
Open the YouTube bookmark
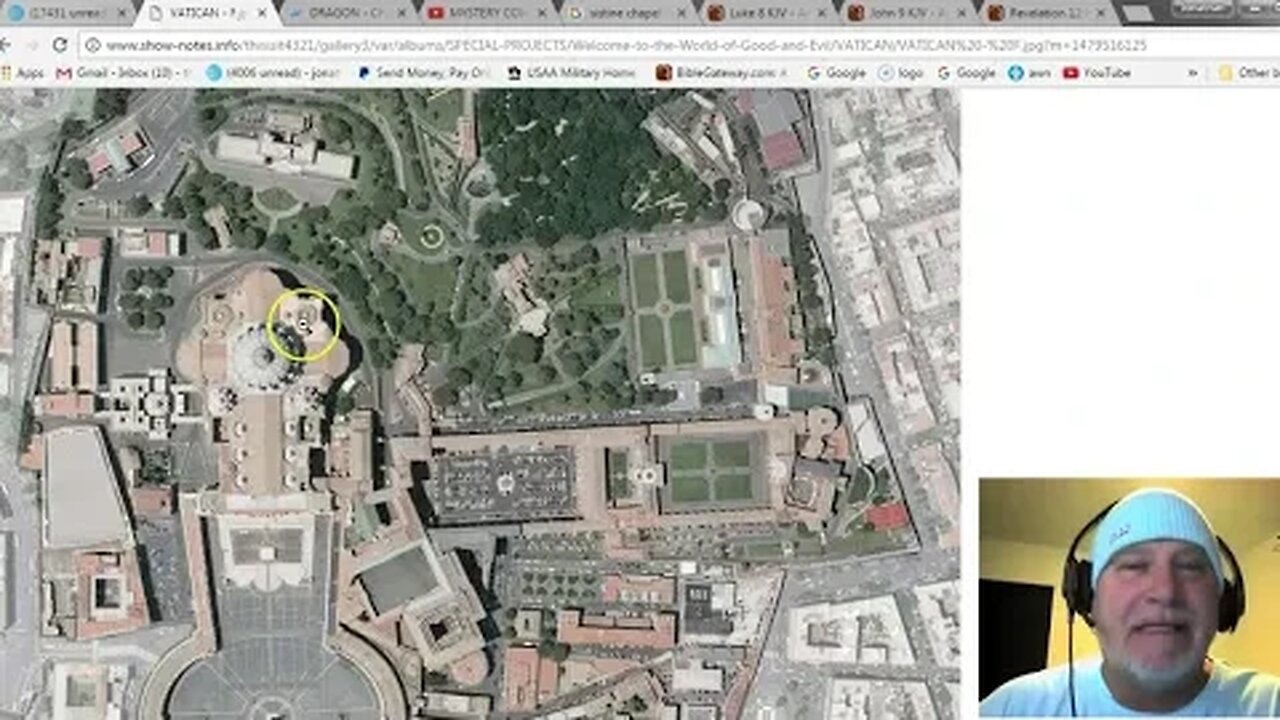(1097, 73)
